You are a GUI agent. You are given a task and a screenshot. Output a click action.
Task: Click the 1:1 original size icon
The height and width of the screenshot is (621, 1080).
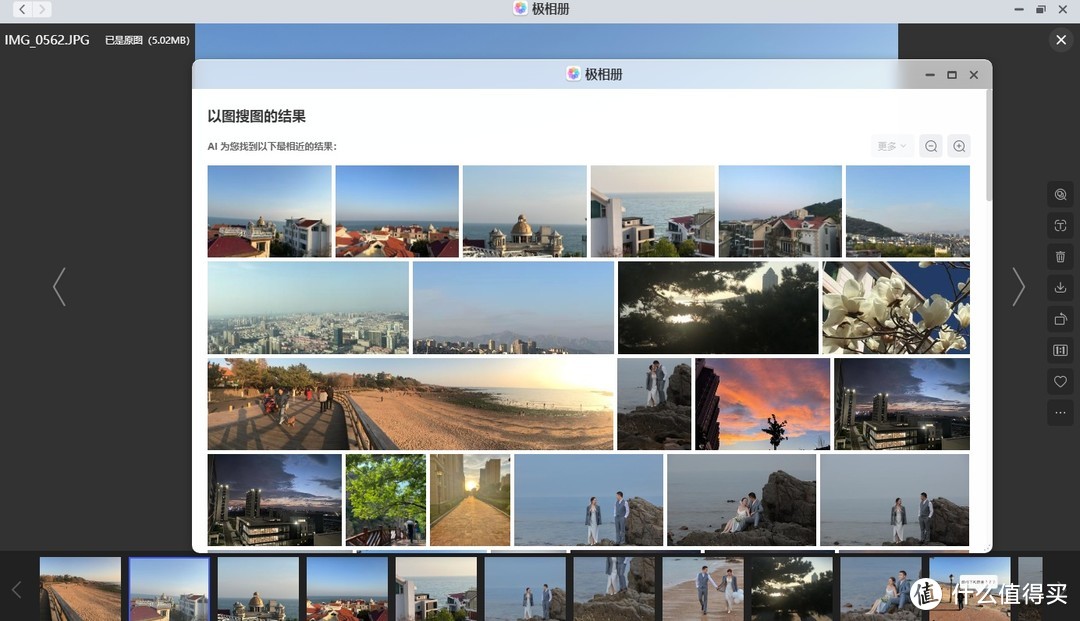pyautogui.click(x=1060, y=350)
